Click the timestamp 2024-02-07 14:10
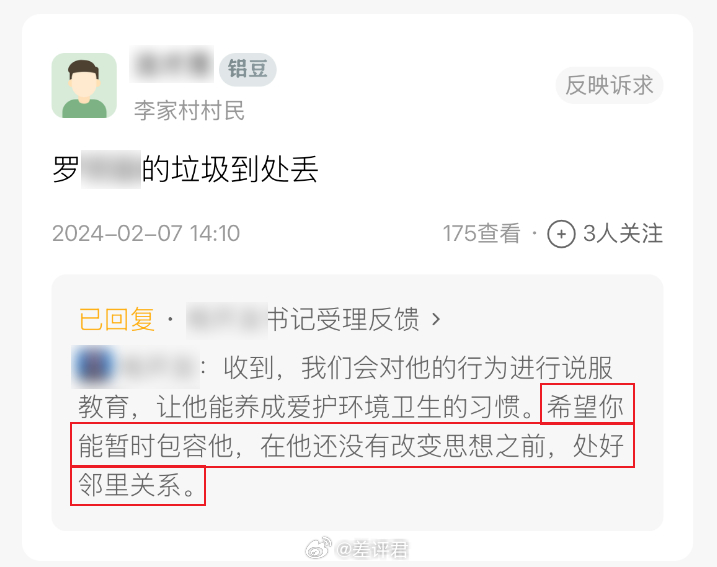 click(146, 234)
